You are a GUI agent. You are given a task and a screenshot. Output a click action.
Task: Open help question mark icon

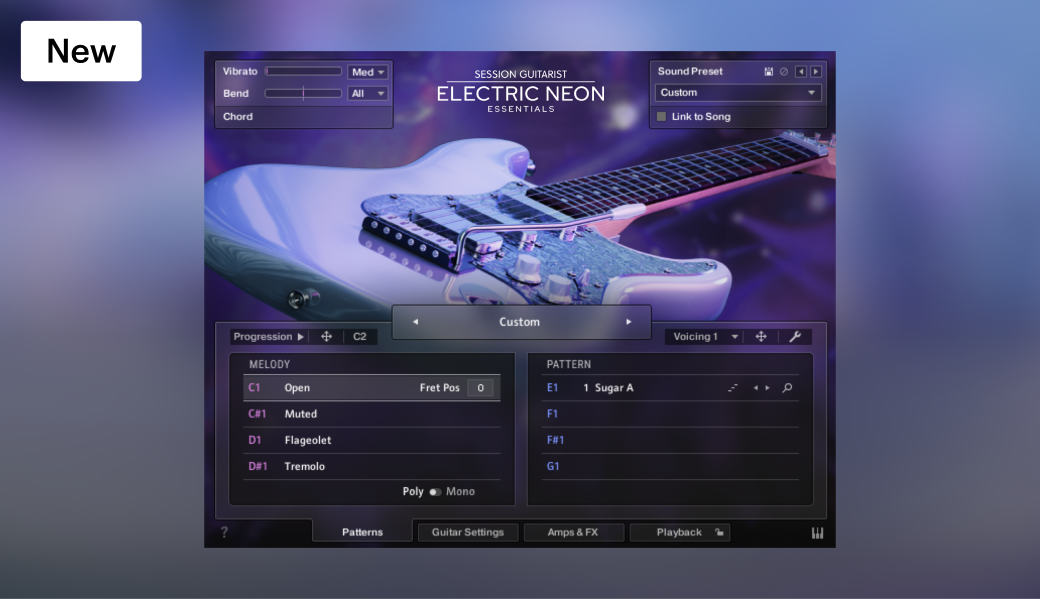coord(224,533)
